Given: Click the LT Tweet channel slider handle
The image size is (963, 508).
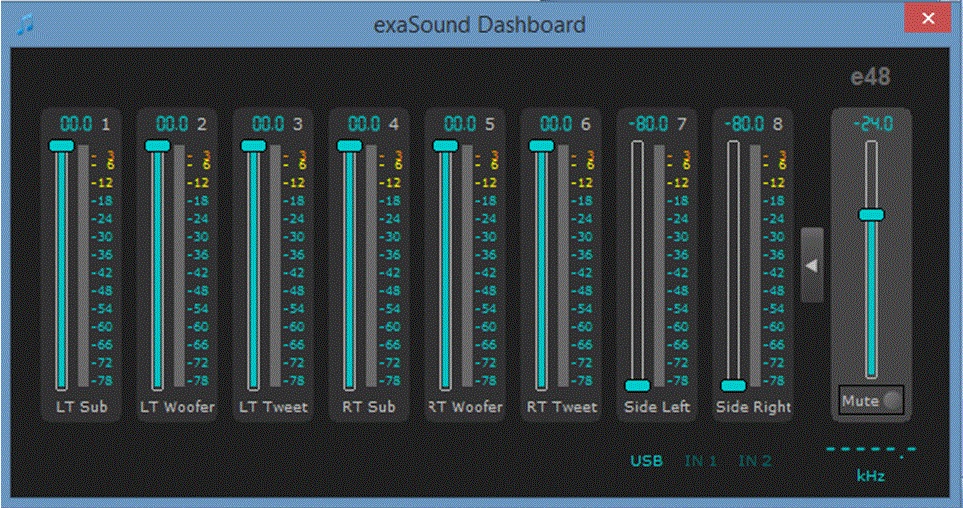Looking at the screenshot, I should click(253, 146).
